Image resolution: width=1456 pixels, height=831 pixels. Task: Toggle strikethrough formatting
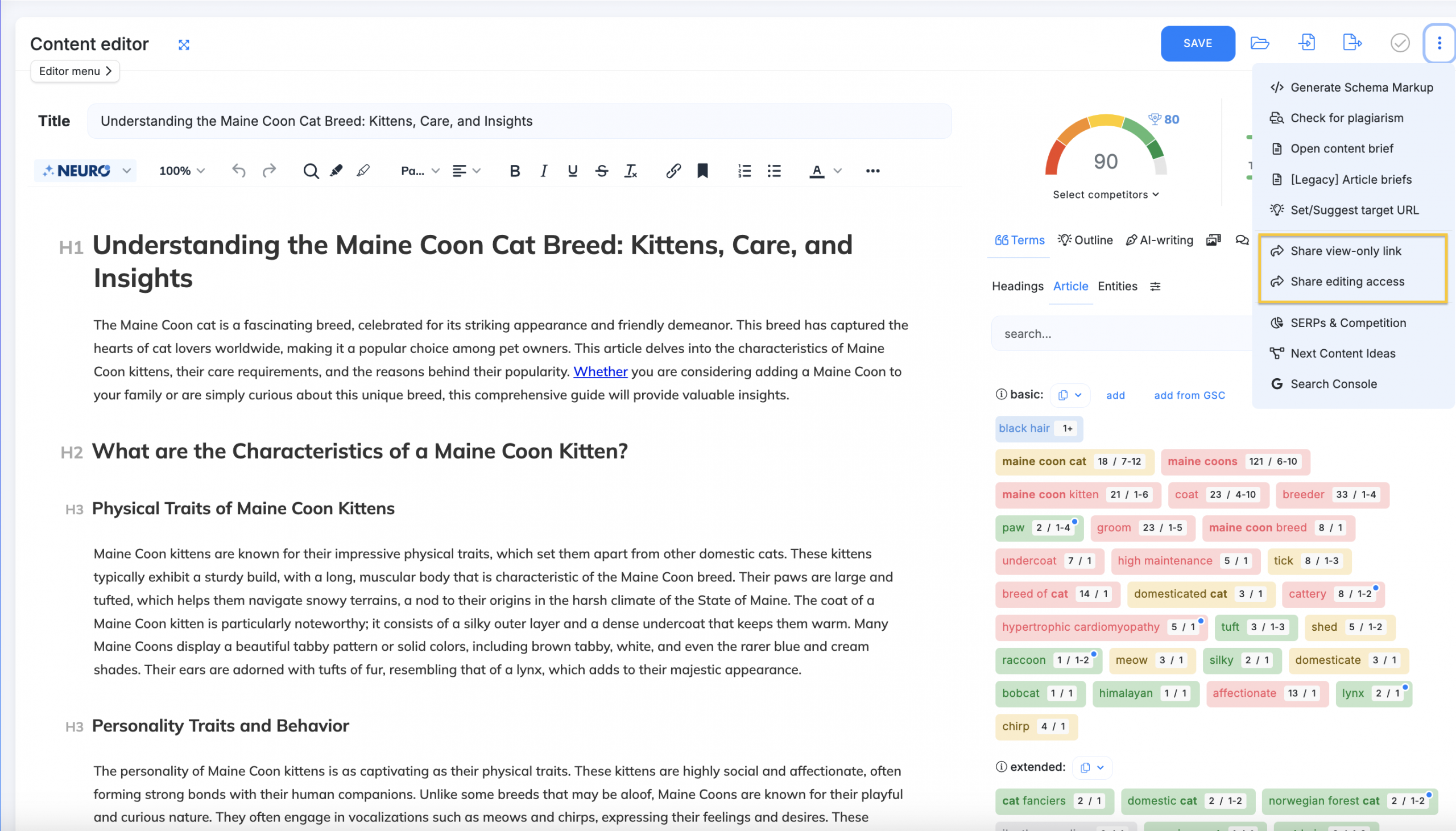[602, 171]
